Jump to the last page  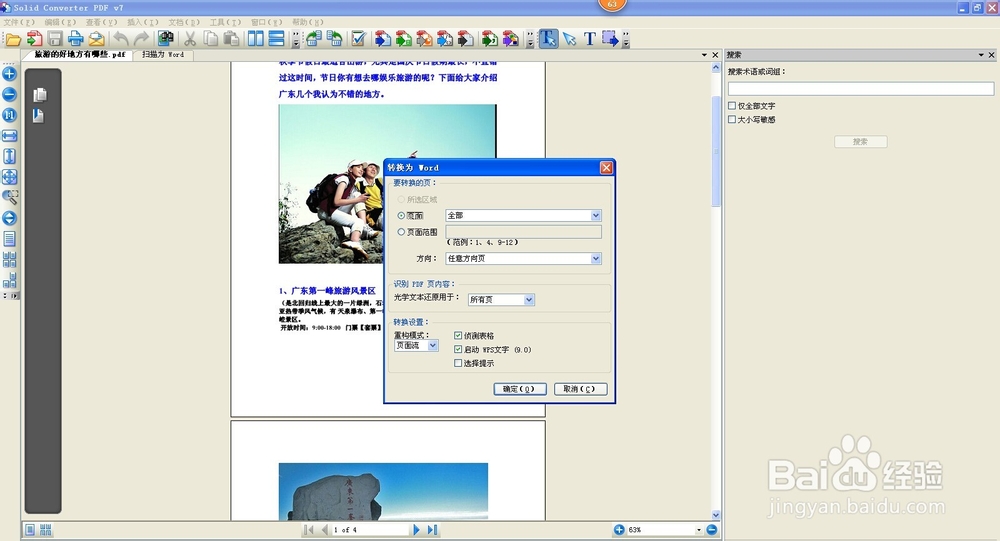[x=432, y=530]
